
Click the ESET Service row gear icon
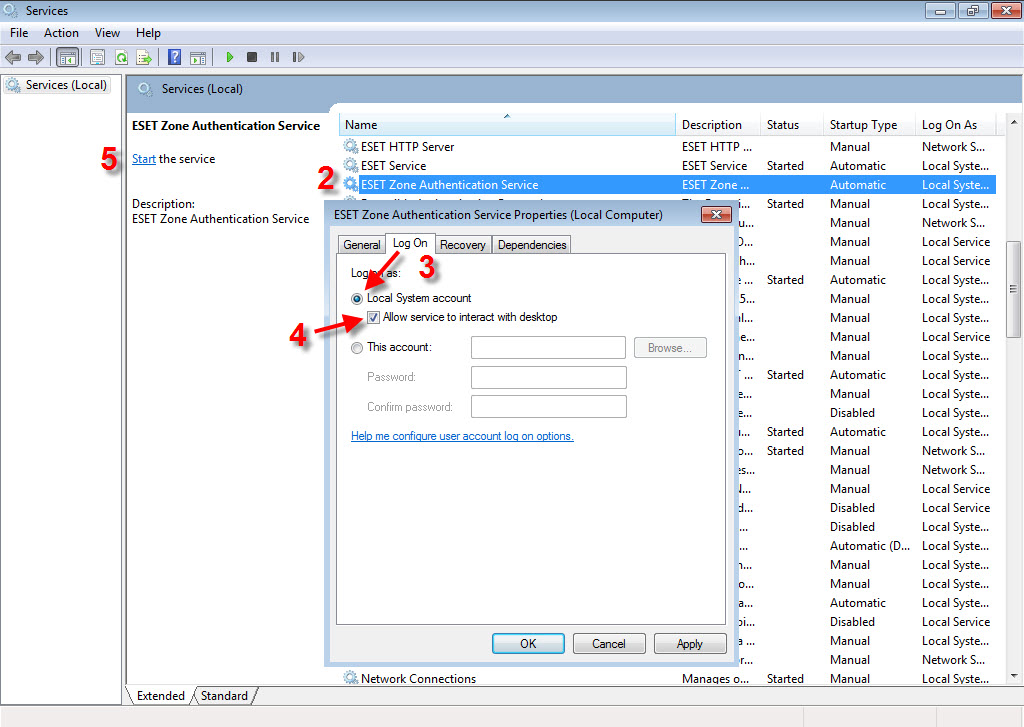tap(351, 165)
